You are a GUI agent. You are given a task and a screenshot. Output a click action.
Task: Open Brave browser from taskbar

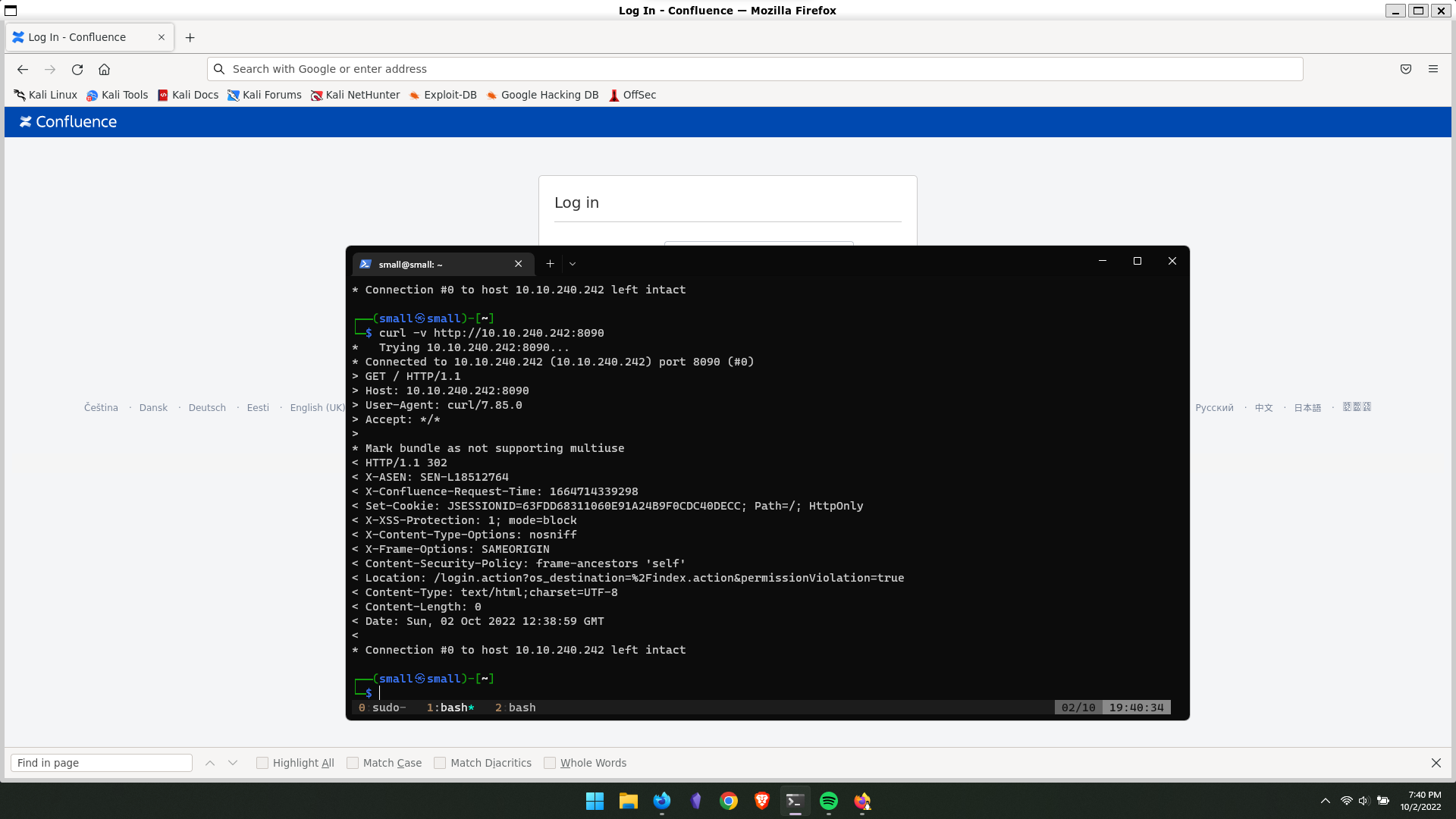(762, 801)
